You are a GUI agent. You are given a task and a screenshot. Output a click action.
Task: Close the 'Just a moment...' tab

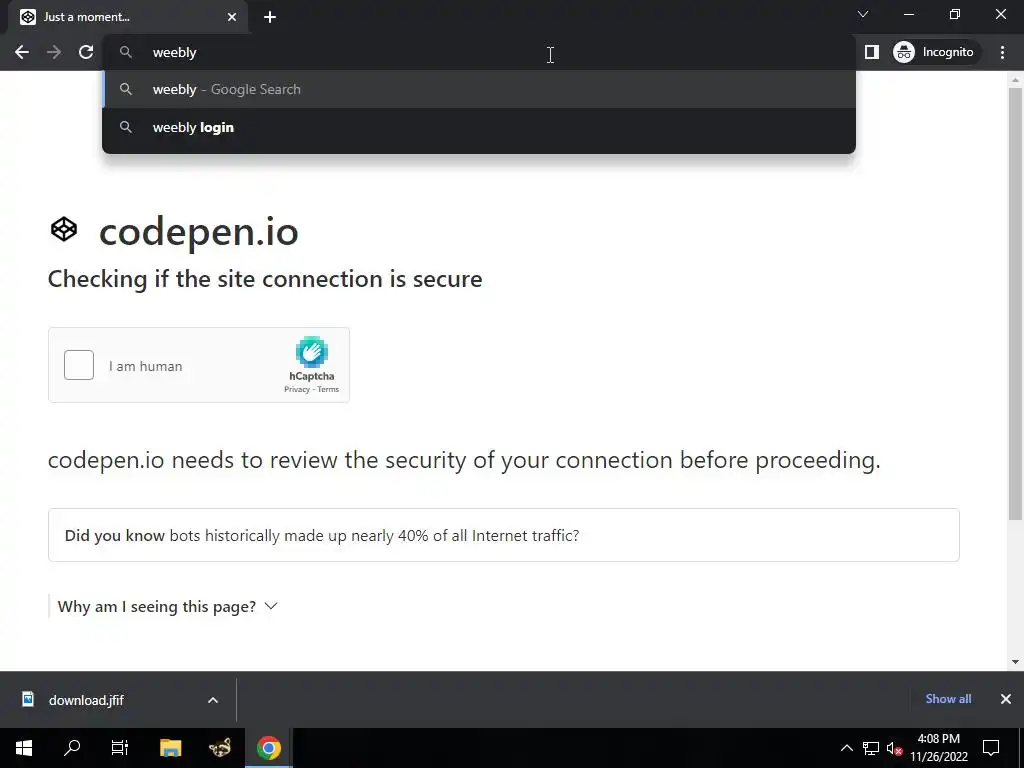coord(232,17)
